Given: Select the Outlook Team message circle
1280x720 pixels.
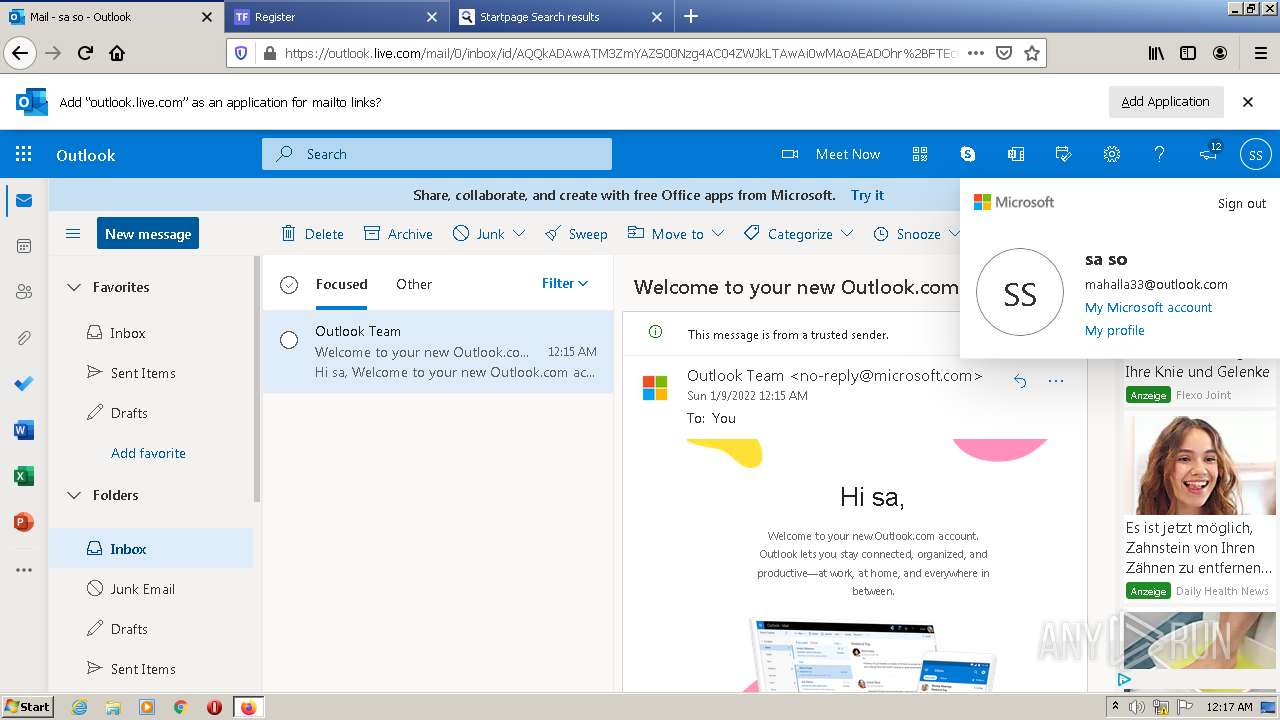Looking at the screenshot, I should click(289, 340).
